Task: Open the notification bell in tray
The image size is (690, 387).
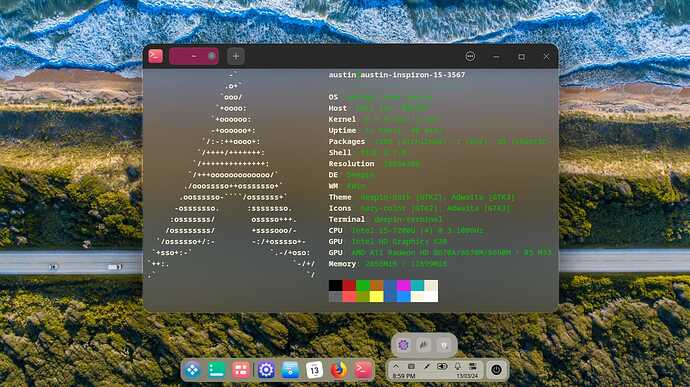Action: 457,366
